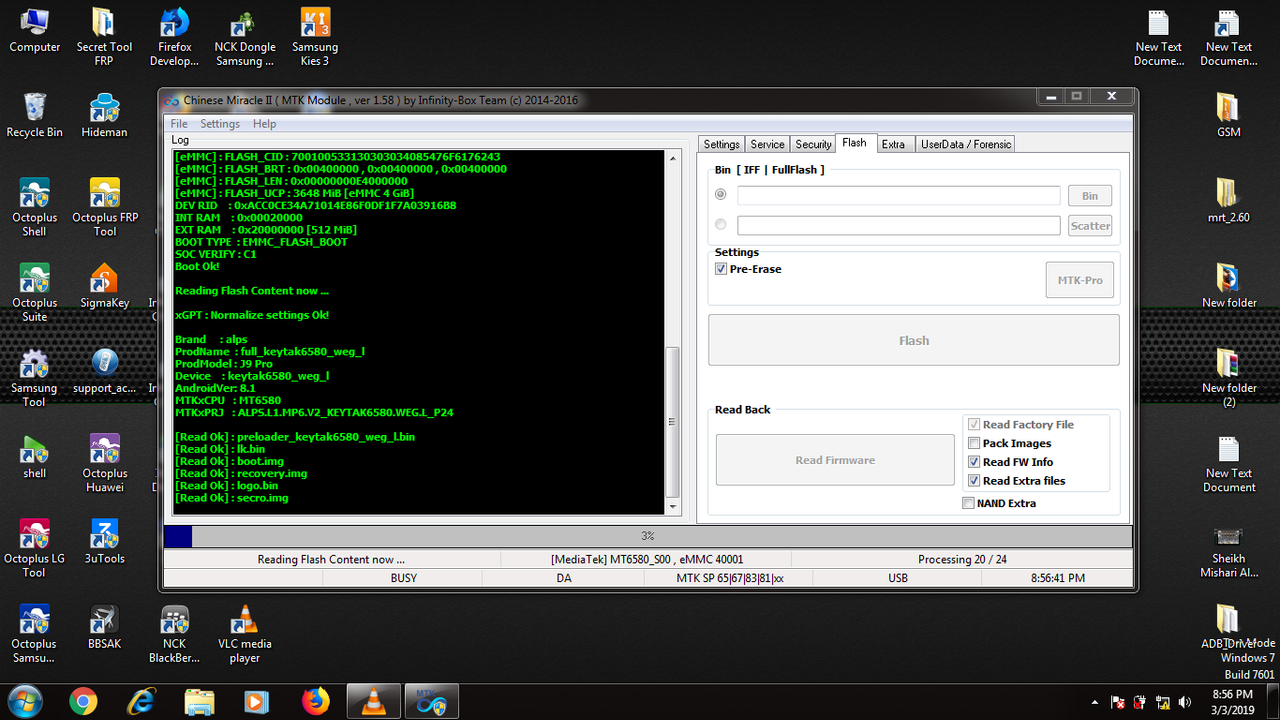This screenshot has height=720, width=1280.
Task: Click the Bin browse button
Action: (x=1090, y=196)
